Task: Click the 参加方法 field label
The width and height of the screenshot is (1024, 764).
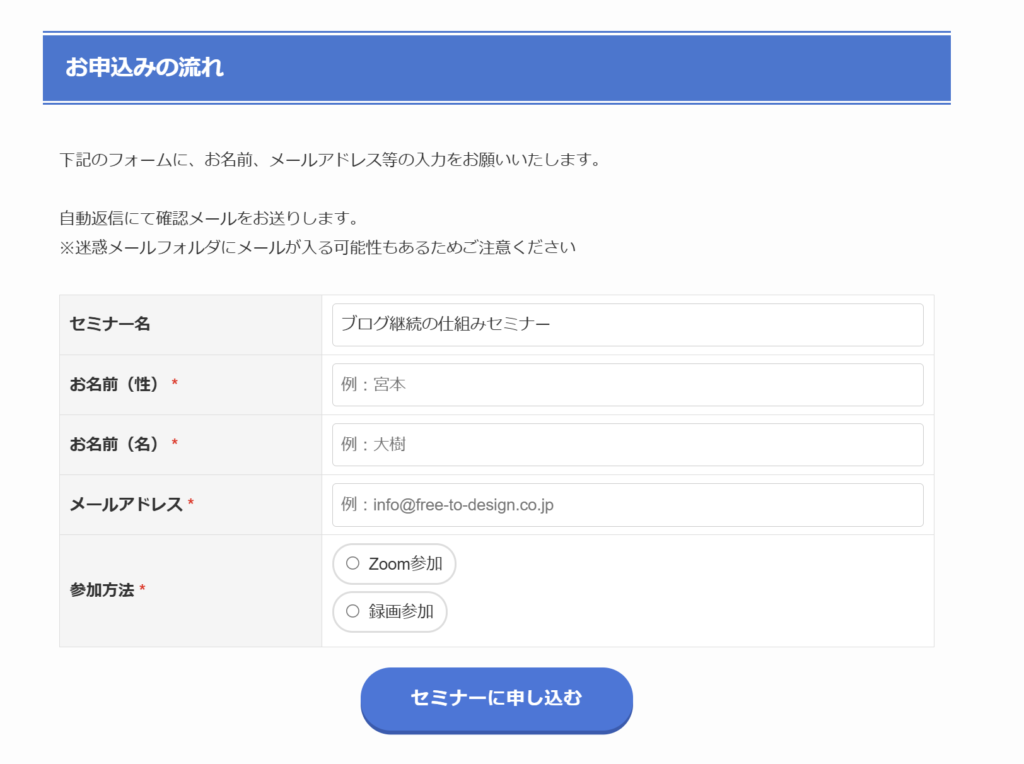Action: [102, 590]
